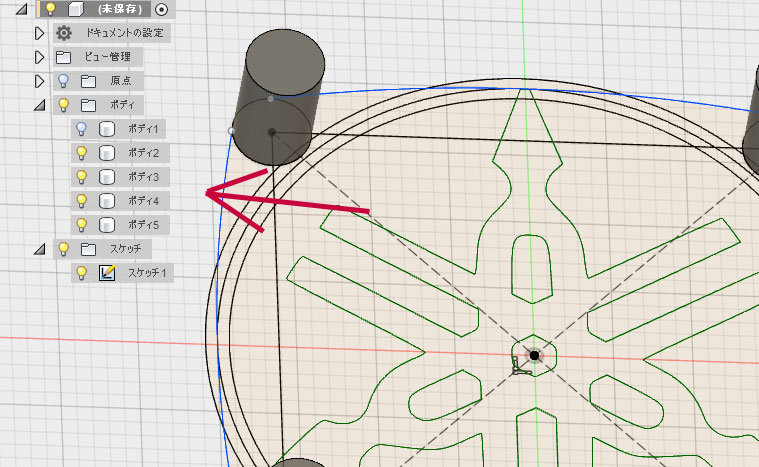Collapse the スケッチ folder

(x=40, y=249)
